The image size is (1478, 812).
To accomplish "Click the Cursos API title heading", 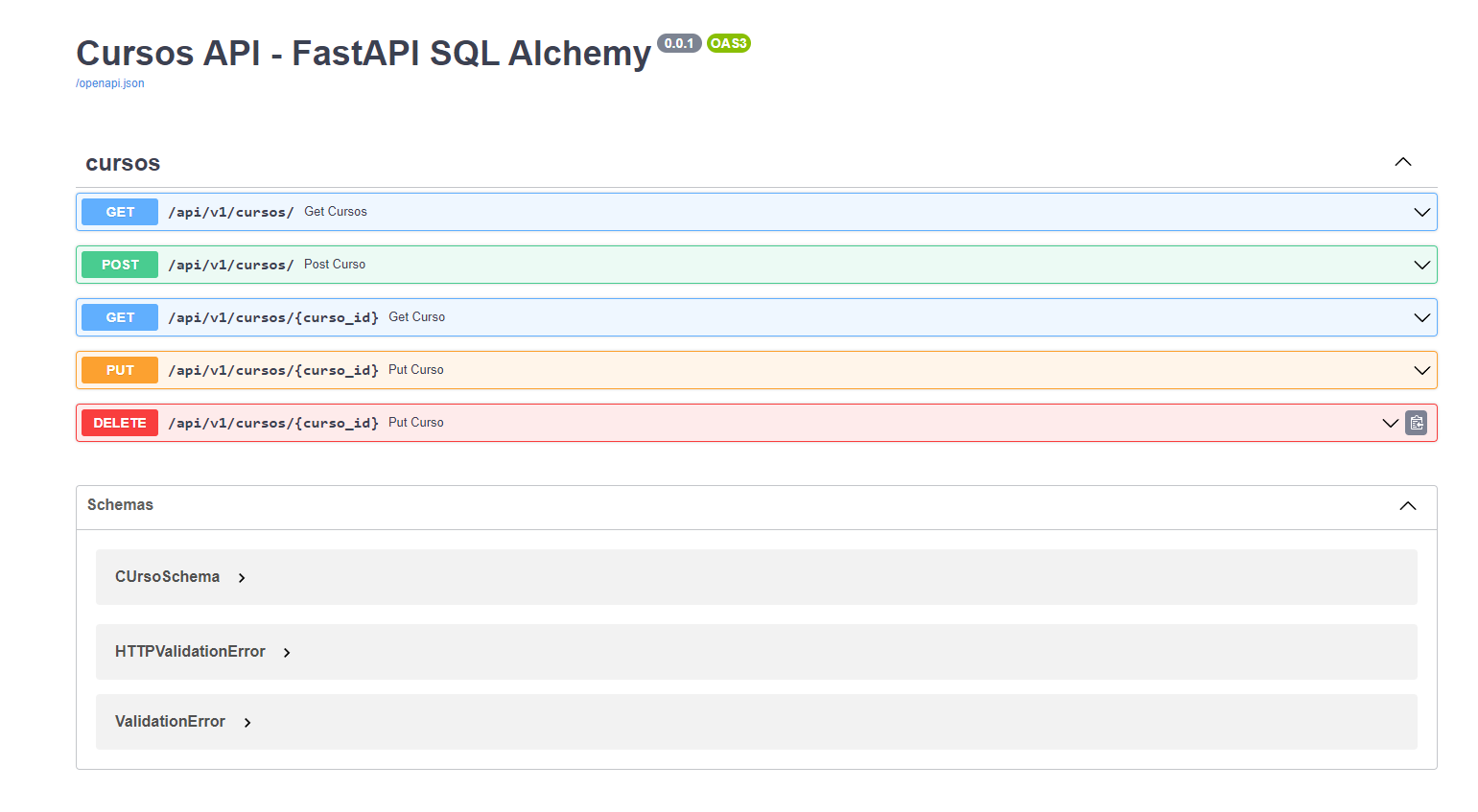I will tap(364, 53).
